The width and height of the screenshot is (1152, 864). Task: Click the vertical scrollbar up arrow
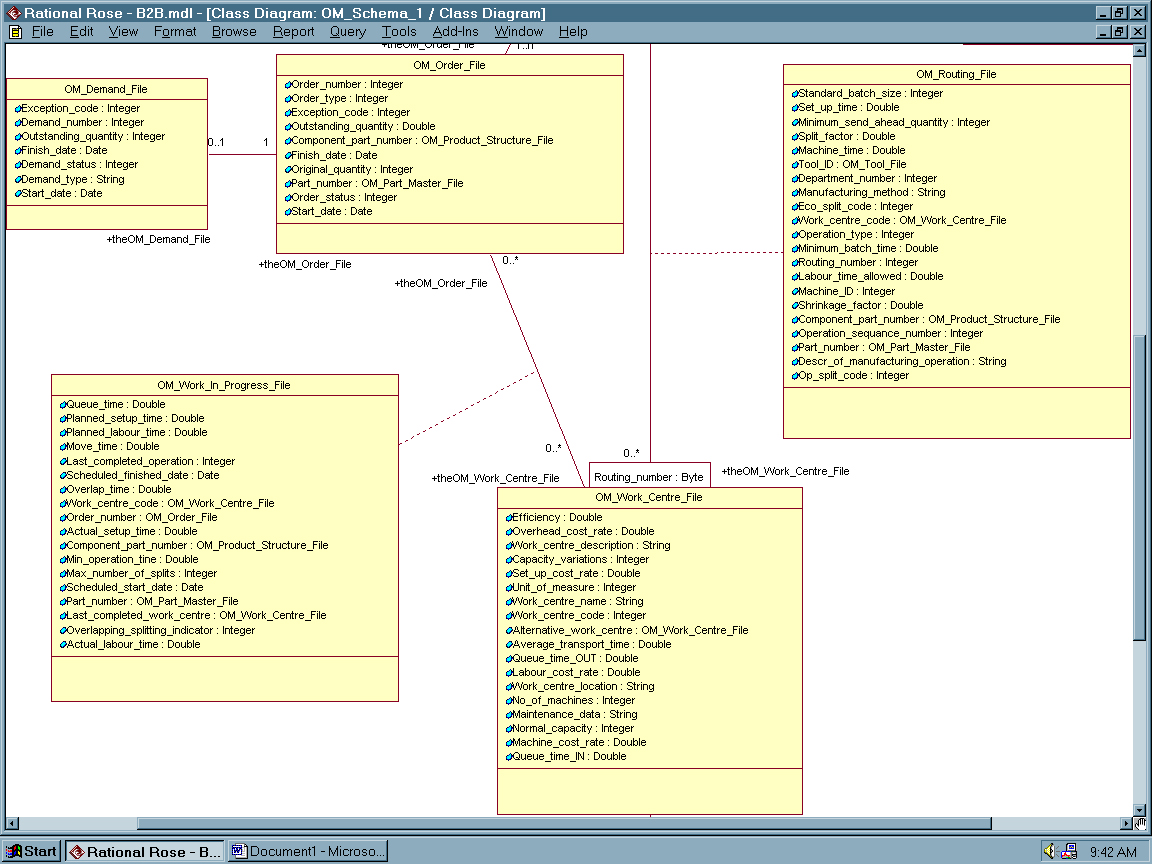1140,51
